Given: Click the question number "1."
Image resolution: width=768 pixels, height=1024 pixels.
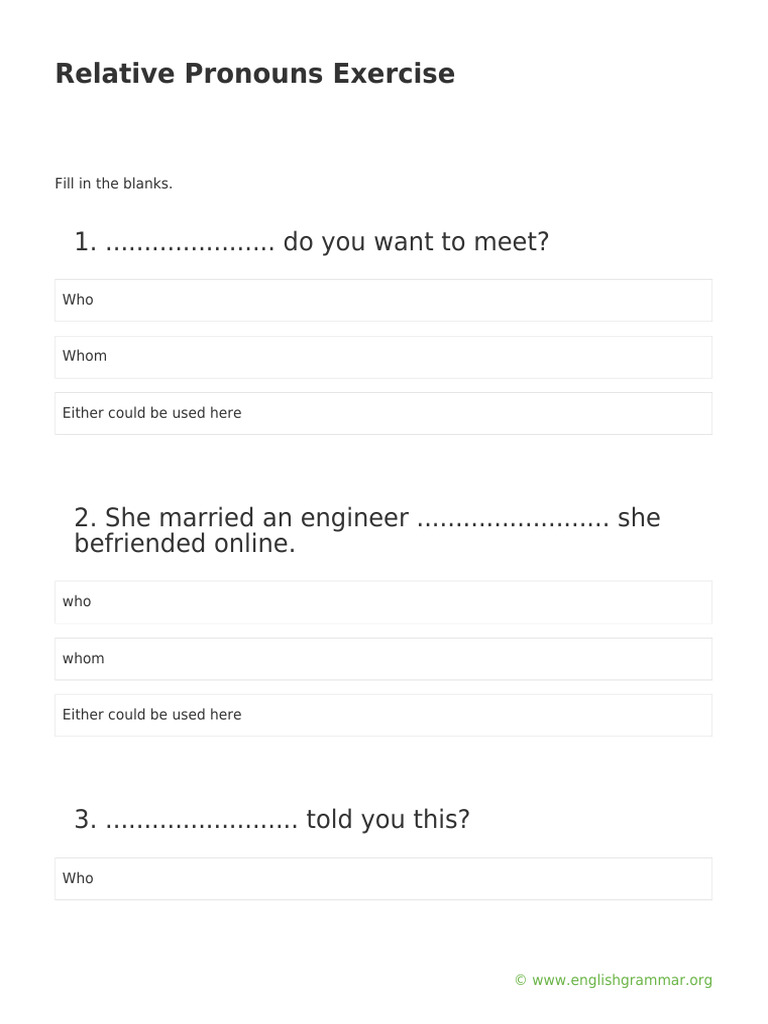Looking at the screenshot, I should coord(85,242).
